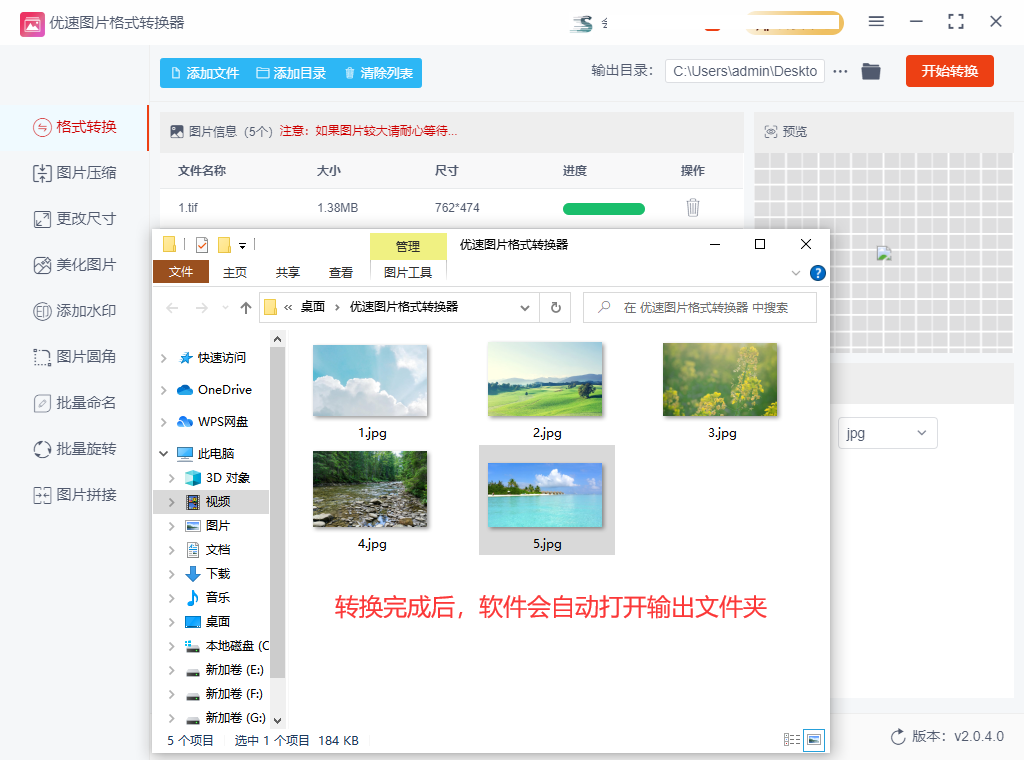Select 文档 in the navigation tree
1024x760 pixels.
[x=208, y=550]
